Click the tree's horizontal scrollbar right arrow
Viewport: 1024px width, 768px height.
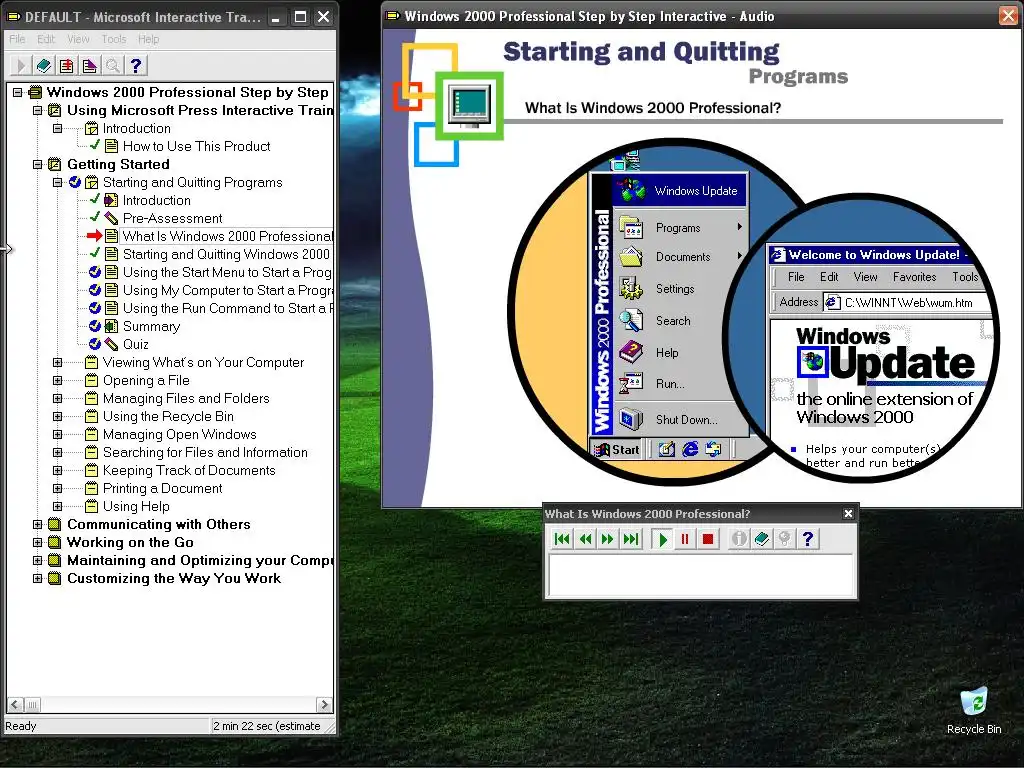coord(324,705)
